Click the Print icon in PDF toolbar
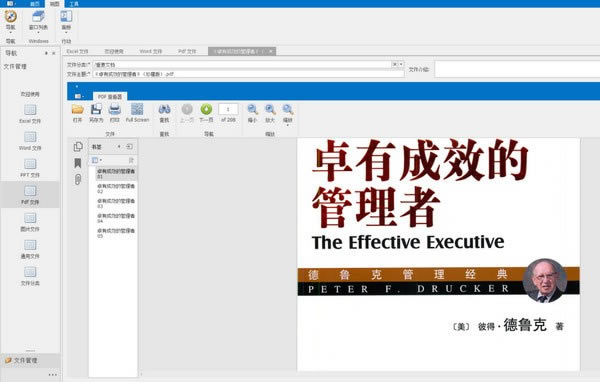600x382 pixels. point(115,109)
